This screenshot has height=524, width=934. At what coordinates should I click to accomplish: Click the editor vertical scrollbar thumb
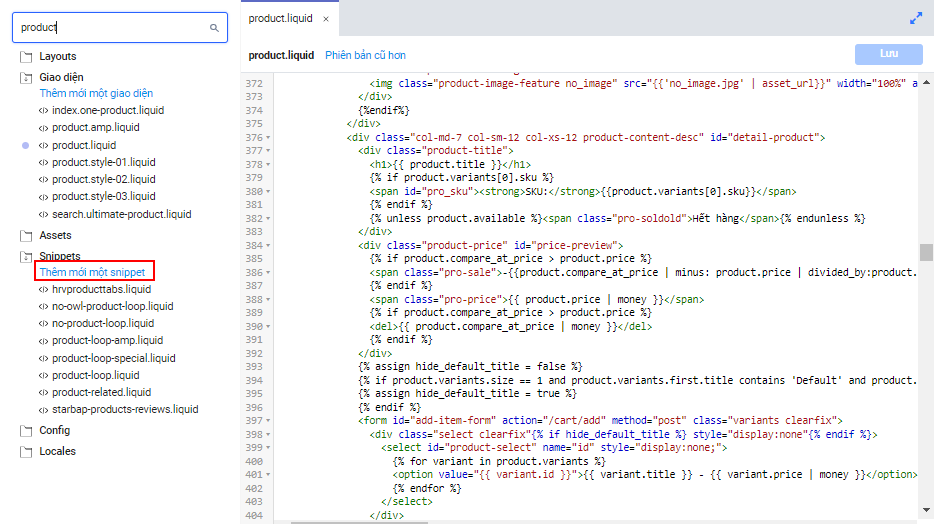pos(926,252)
